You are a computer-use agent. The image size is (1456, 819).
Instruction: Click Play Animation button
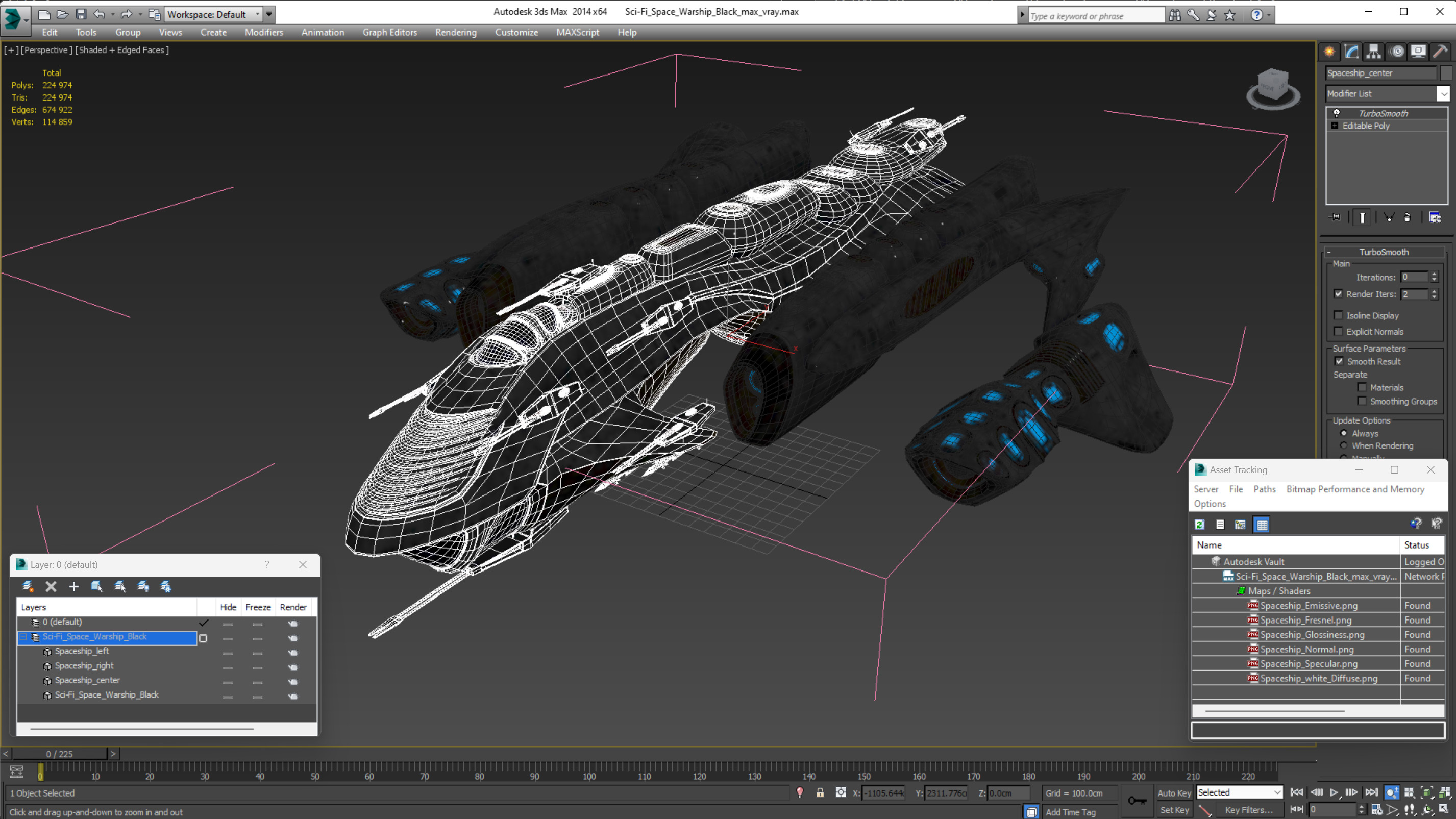click(x=1334, y=792)
